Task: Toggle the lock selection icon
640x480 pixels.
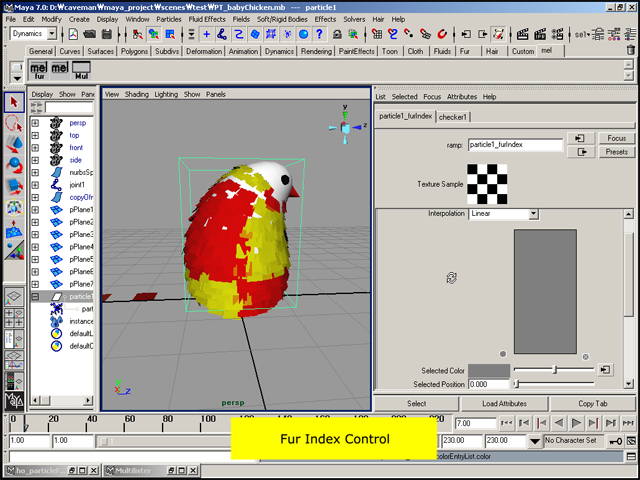Action: (337, 34)
